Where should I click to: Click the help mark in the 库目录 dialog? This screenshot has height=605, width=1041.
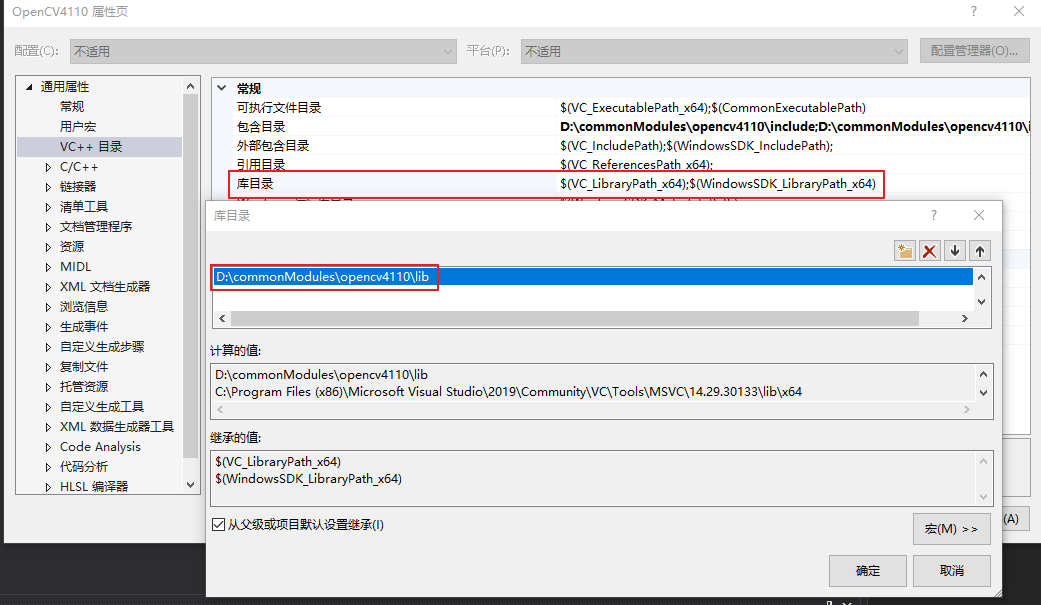[933, 214]
